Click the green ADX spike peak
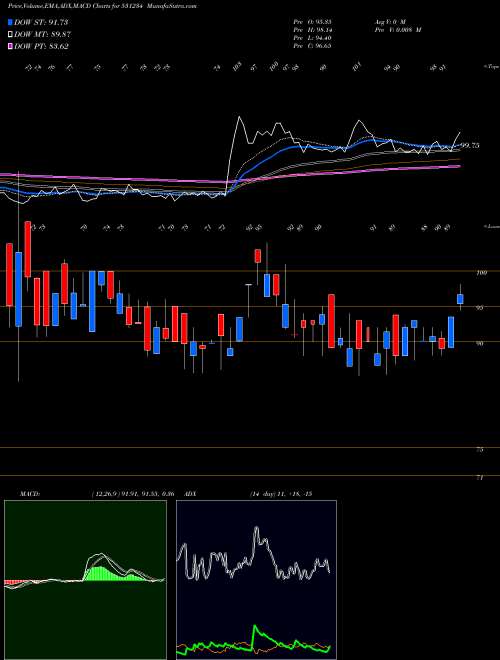Image resolution: width=500 pixels, height=660 pixels. pos(255,628)
